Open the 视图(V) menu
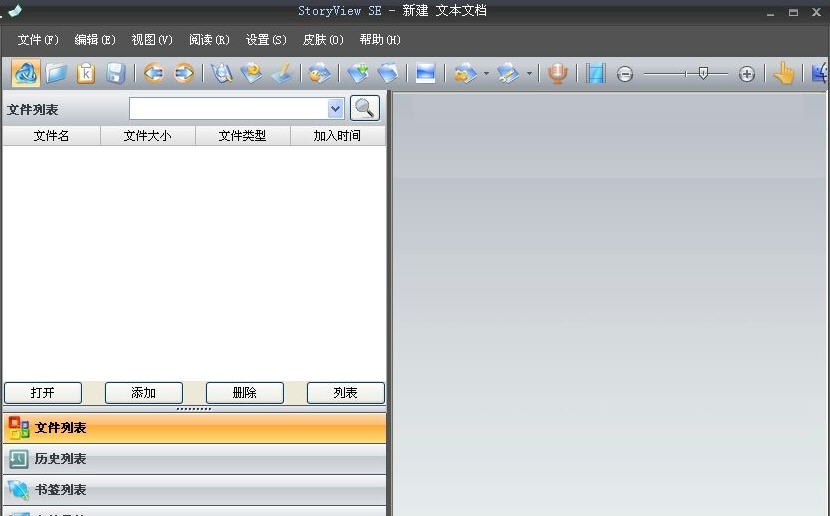The image size is (830, 516). tap(152, 40)
